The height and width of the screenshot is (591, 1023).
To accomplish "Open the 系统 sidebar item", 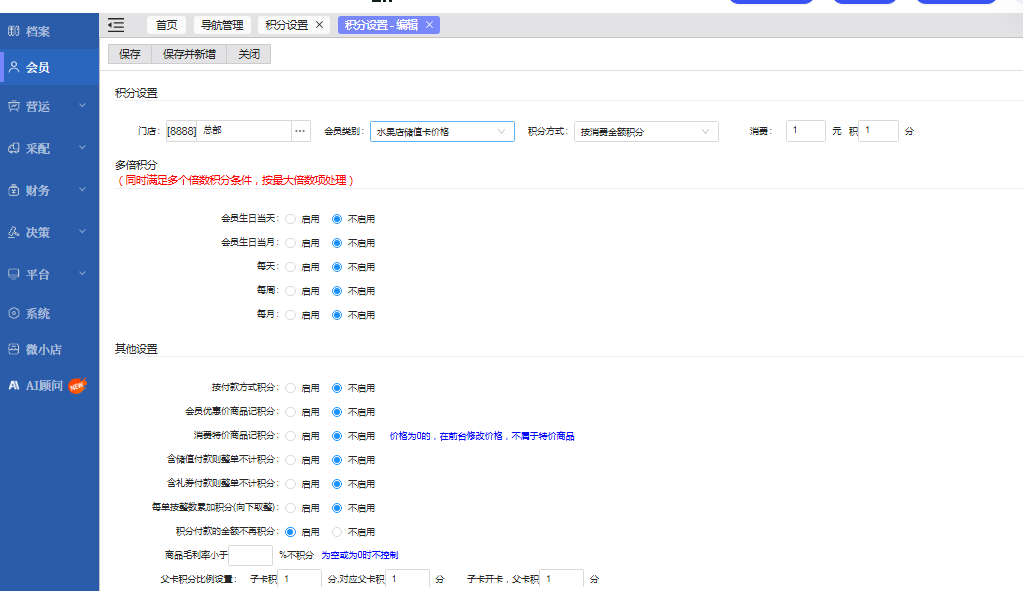I will tap(50, 314).
